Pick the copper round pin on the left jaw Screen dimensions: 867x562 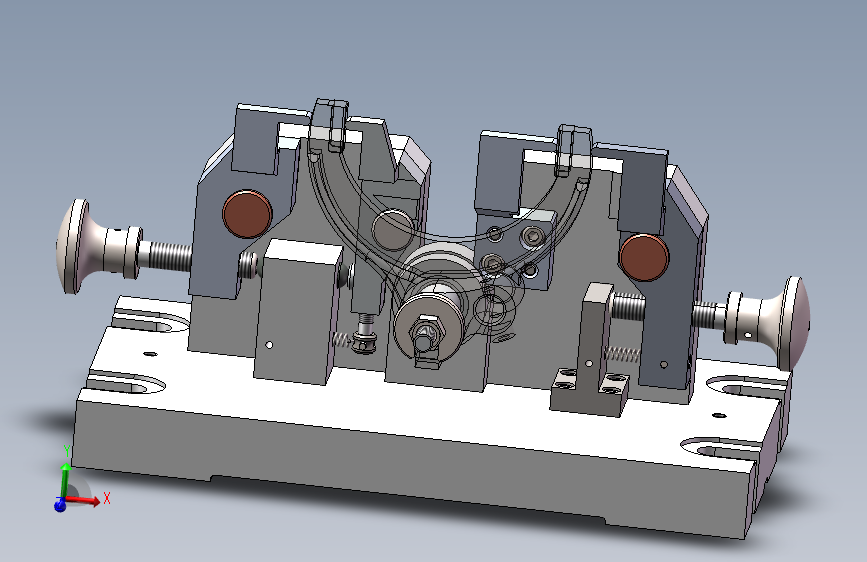coord(247,214)
